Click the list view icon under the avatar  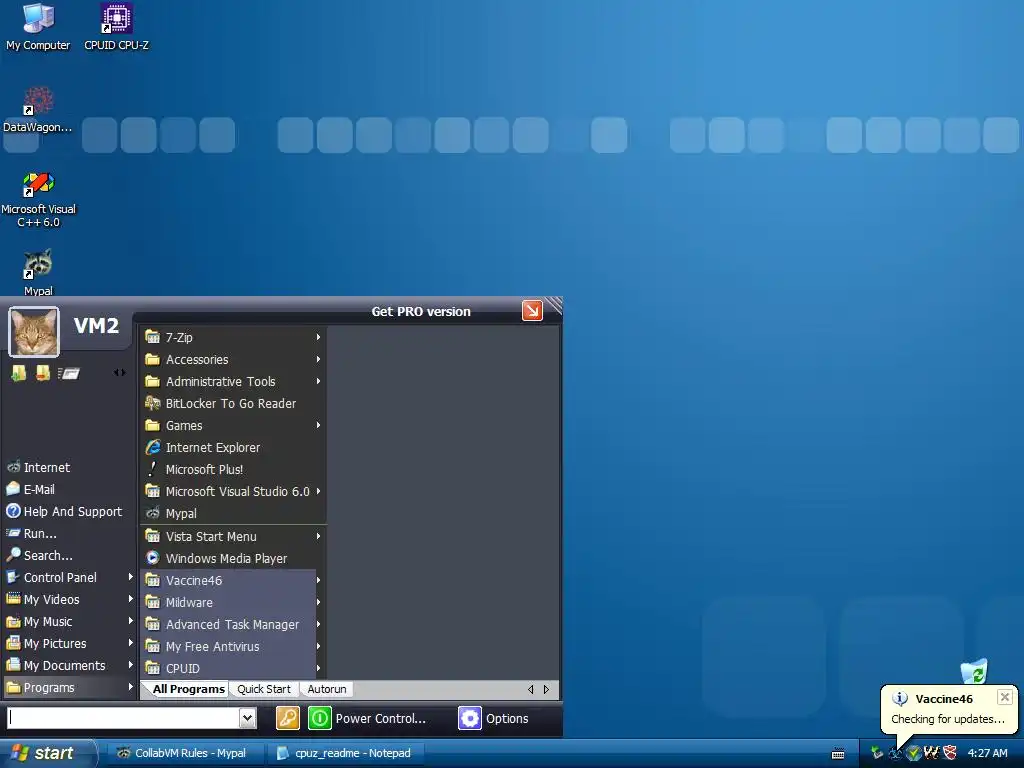[x=69, y=374]
